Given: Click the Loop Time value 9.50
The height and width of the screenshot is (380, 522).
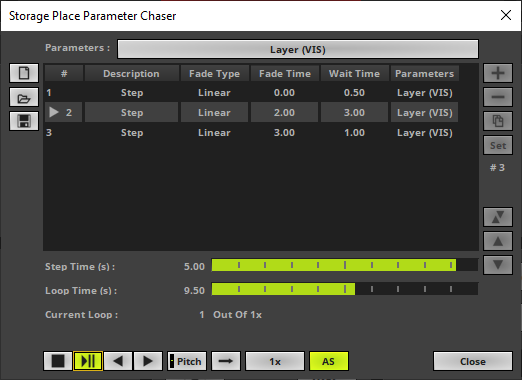Looking at the screenshot, I should click(x=194, y=291).
